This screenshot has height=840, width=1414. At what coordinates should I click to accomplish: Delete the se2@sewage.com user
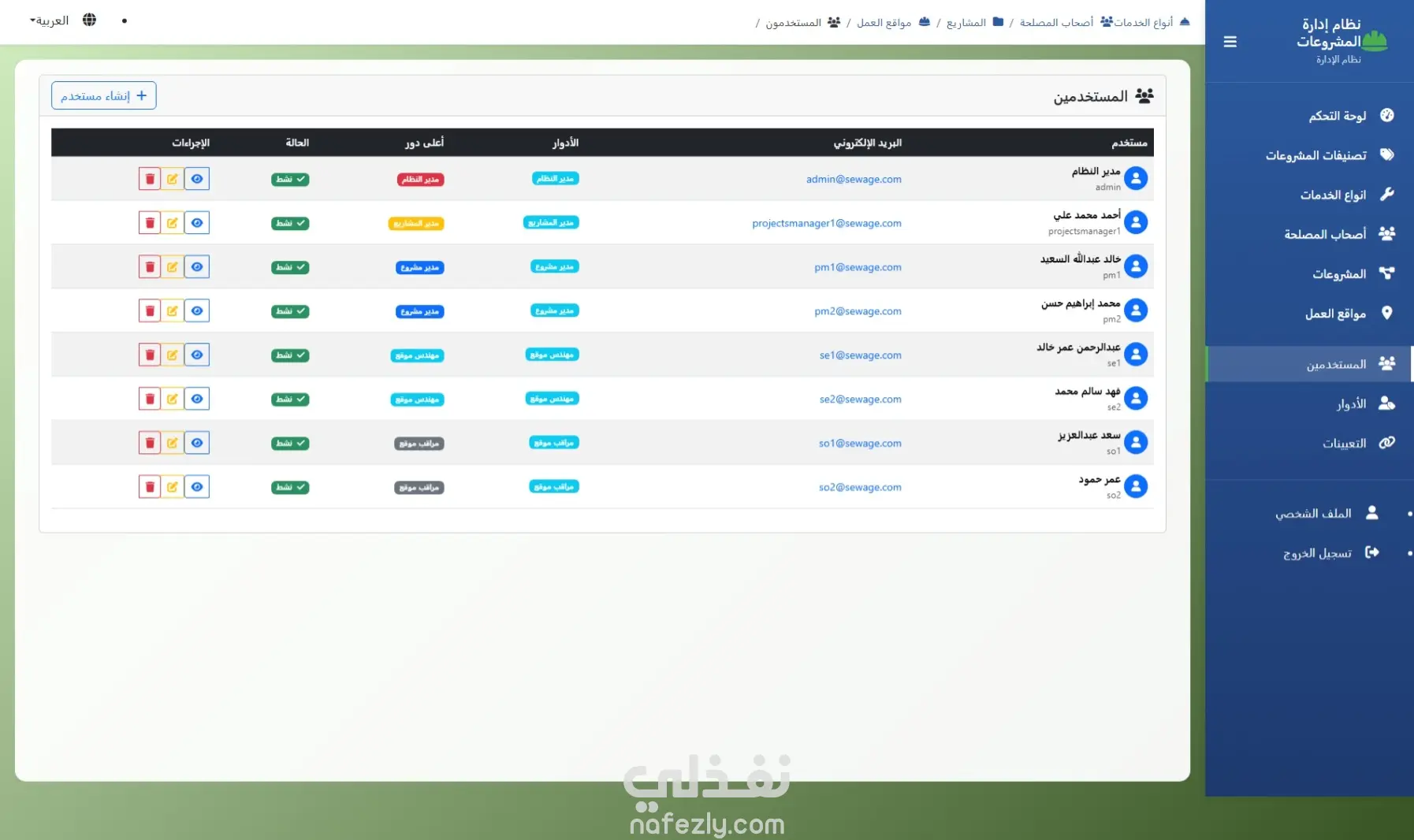click(150, 399)
